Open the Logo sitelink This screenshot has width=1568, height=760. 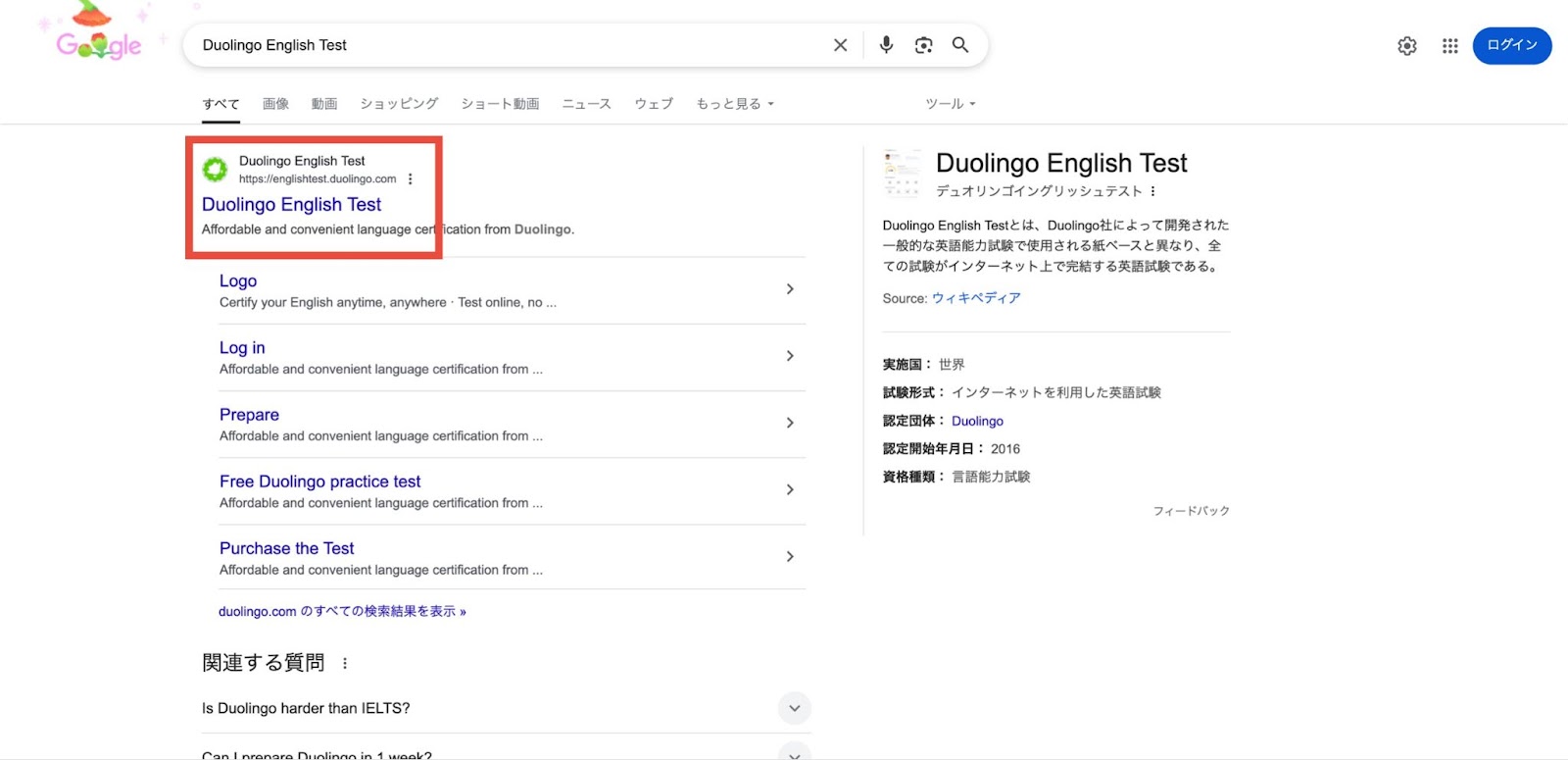coord(238,281)
